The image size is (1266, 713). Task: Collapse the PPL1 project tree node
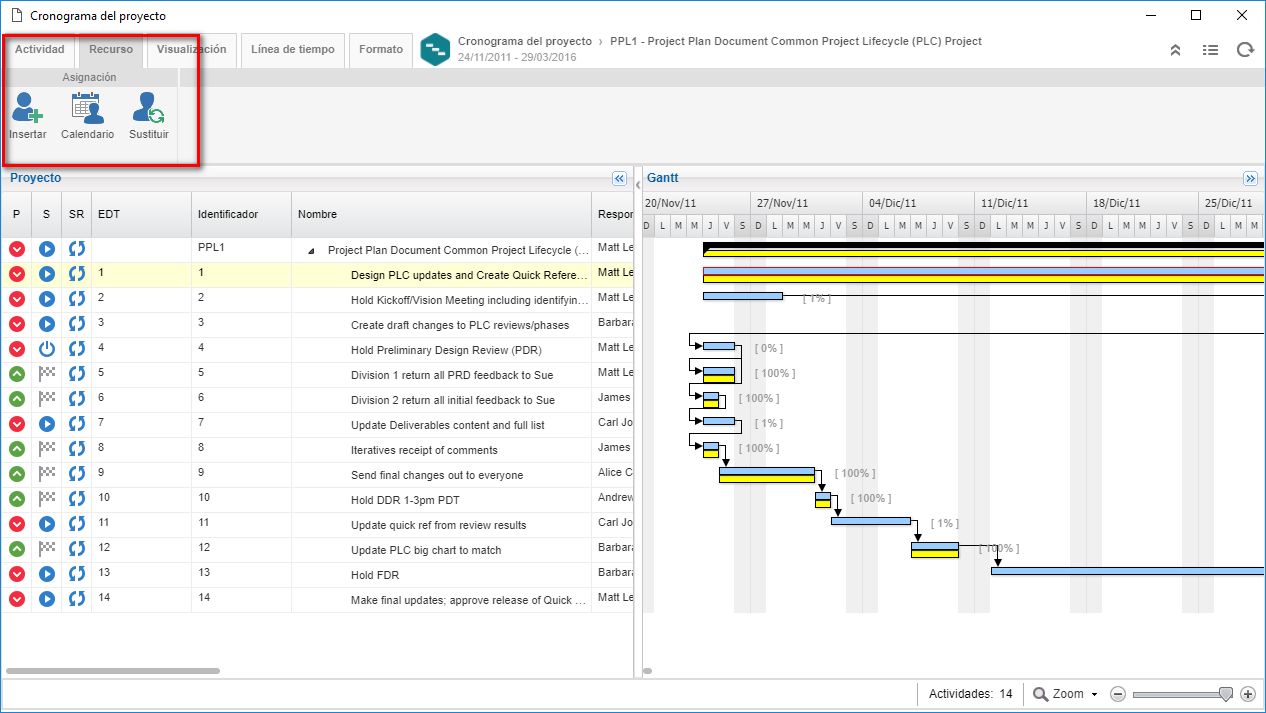[310, 251]
